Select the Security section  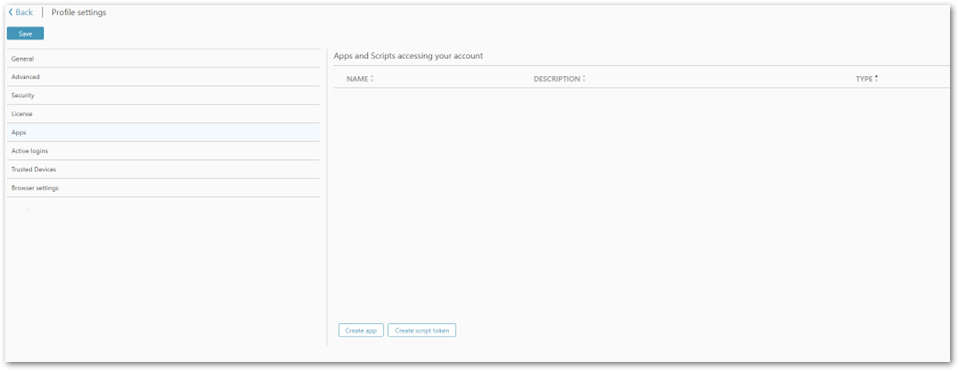pos(163,95)
